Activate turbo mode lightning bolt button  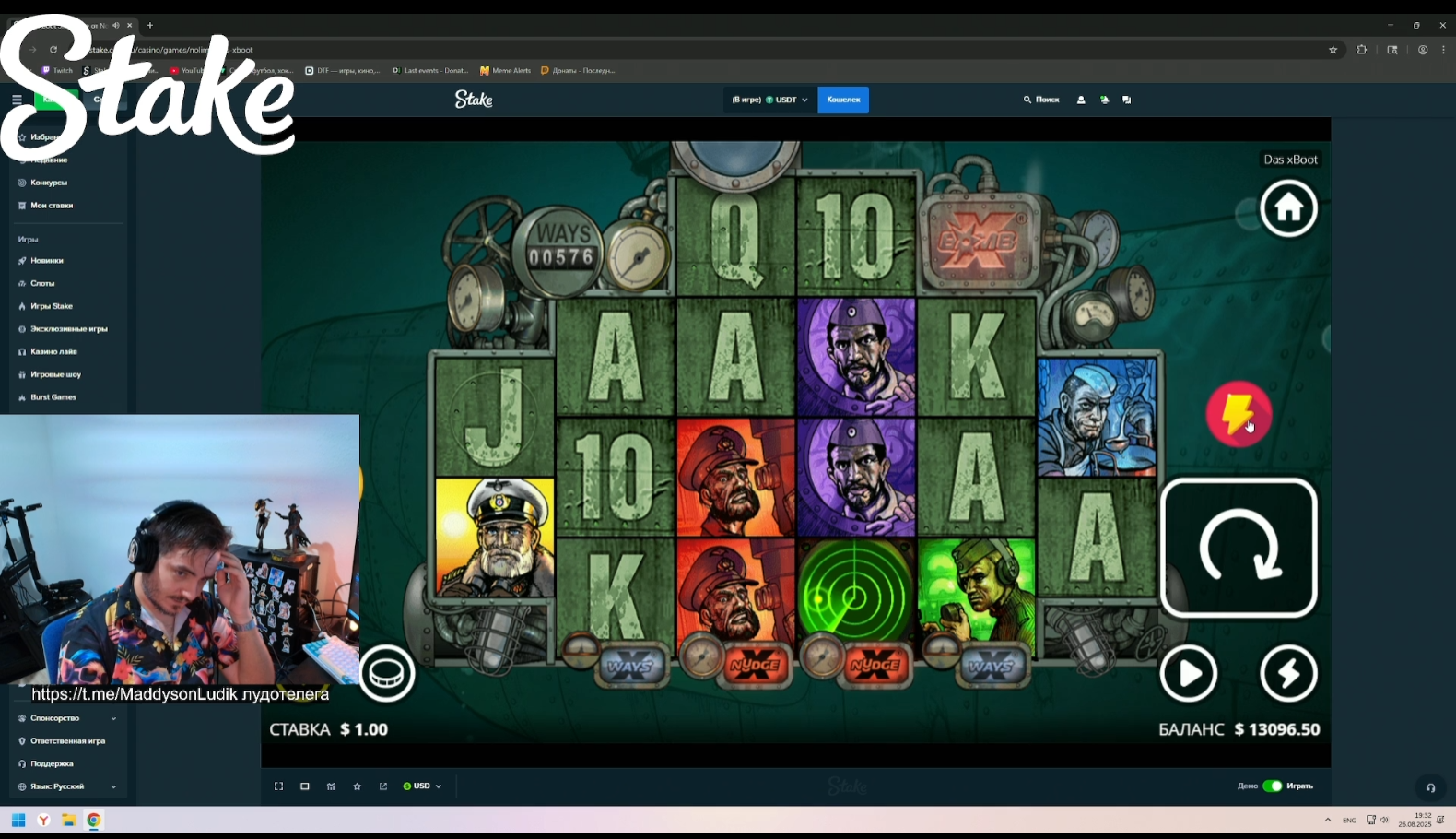pyautogui.click(x=1288, y=674)
